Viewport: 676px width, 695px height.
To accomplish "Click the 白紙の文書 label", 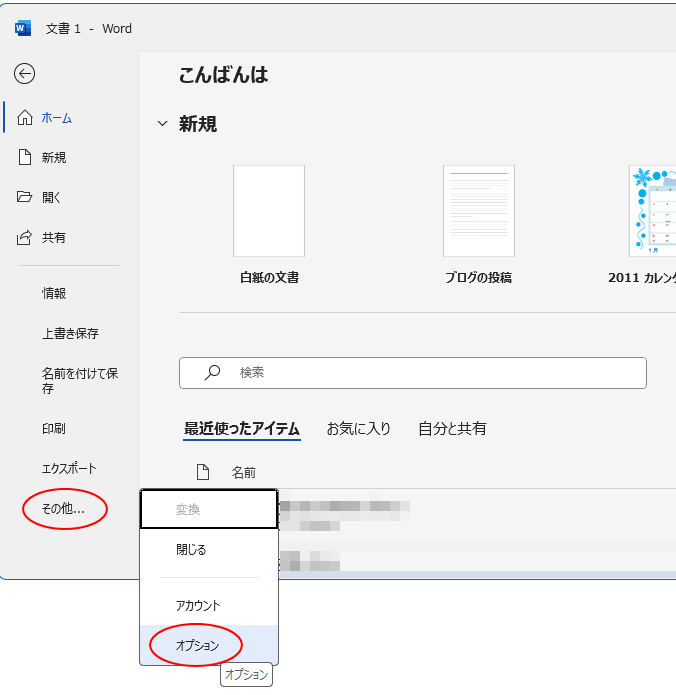I will click(269, 277).
